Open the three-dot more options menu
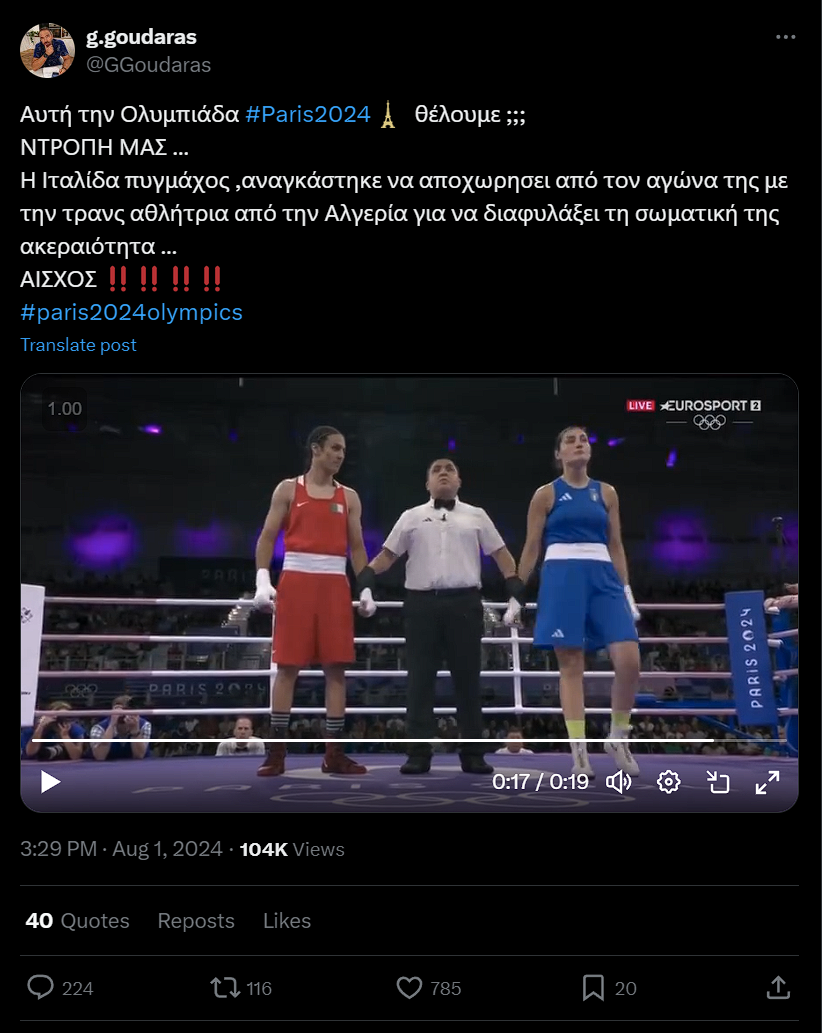822x1033 pixels. click(785, 37)
